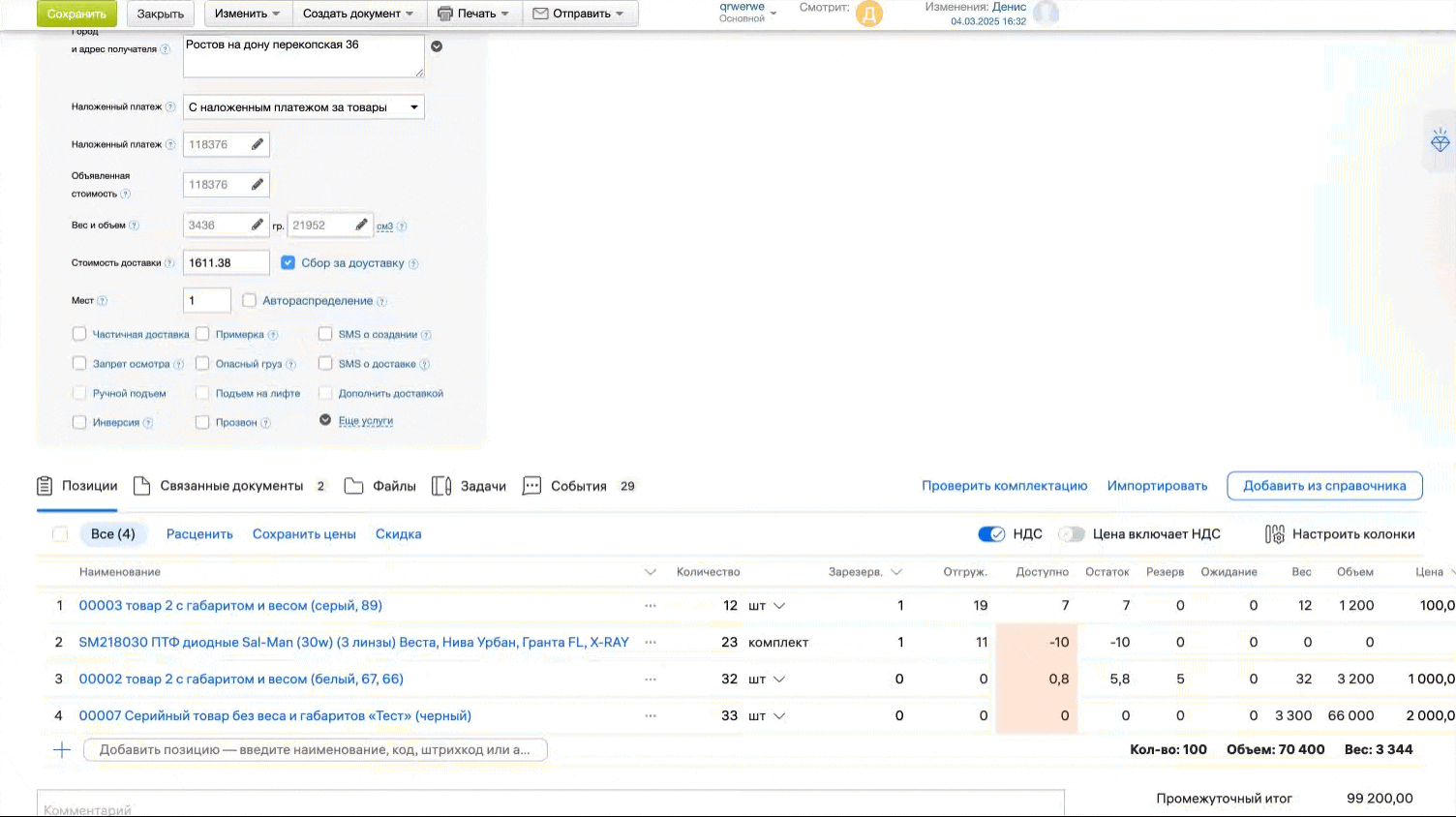
Task: Switch to Связанные документы tab
Action: 230,486
